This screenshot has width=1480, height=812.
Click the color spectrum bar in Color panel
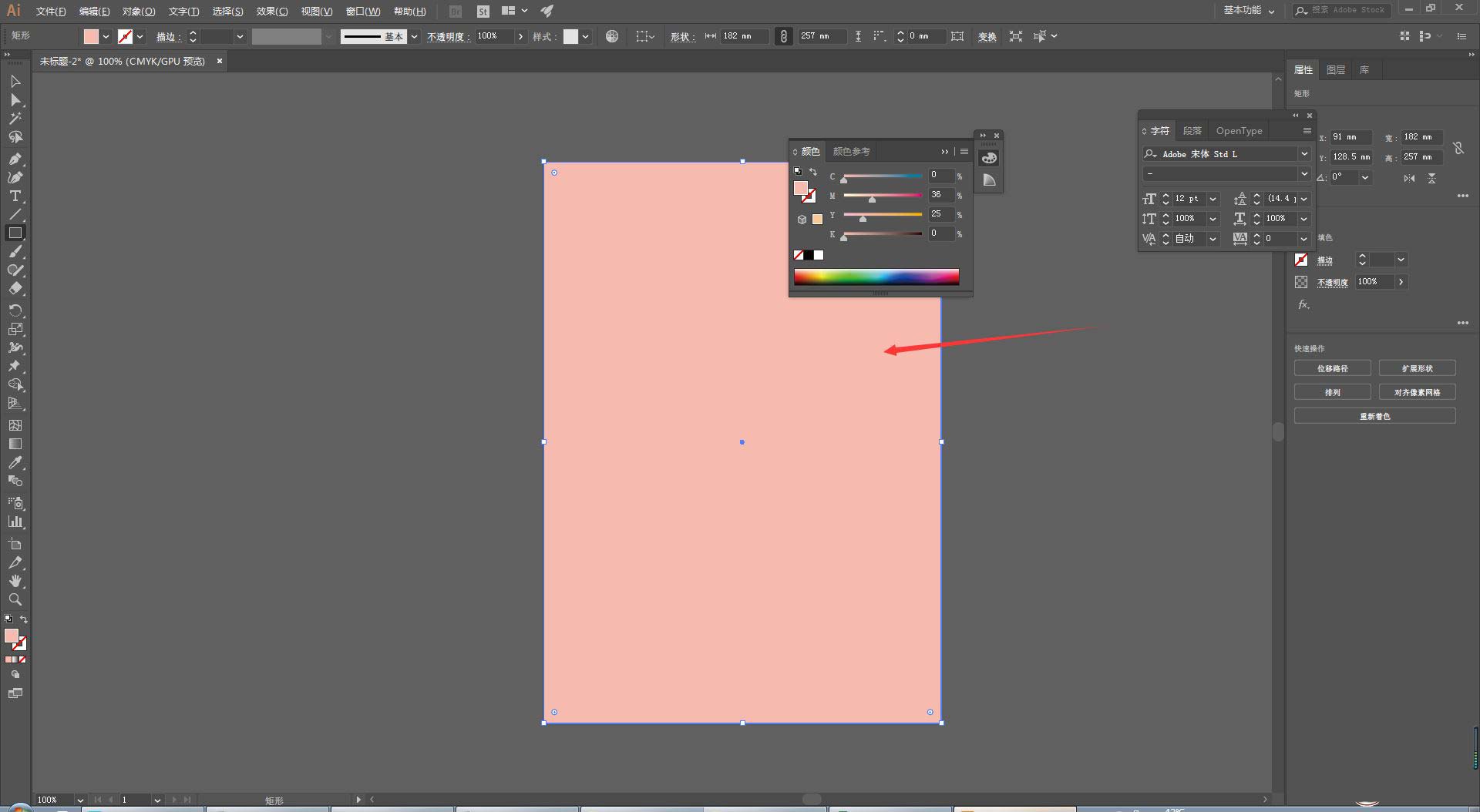pyautogui.click(x=876, y=277)
